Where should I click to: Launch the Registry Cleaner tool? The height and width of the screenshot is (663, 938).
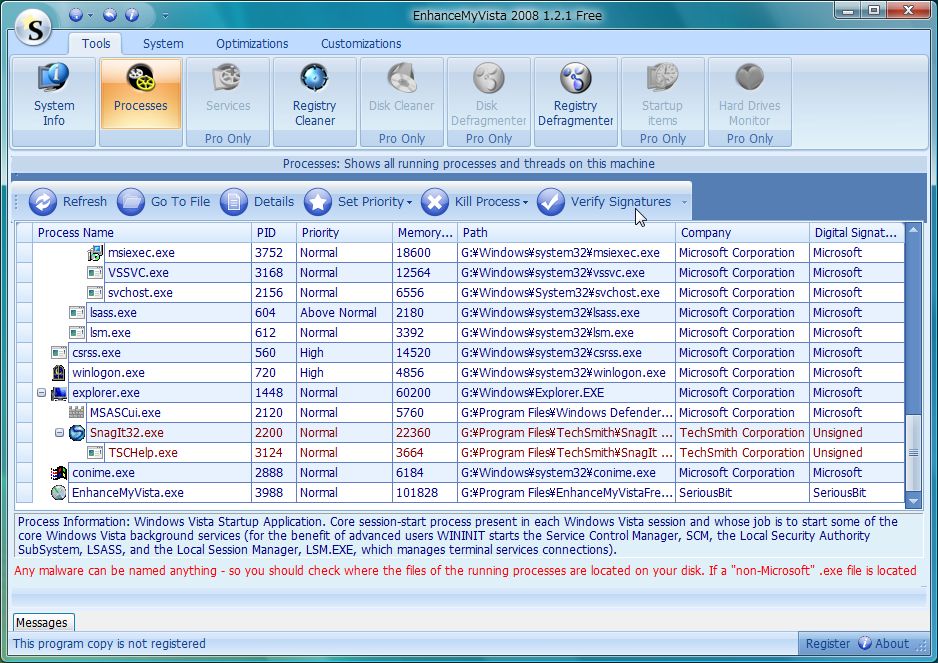[314, 102]
